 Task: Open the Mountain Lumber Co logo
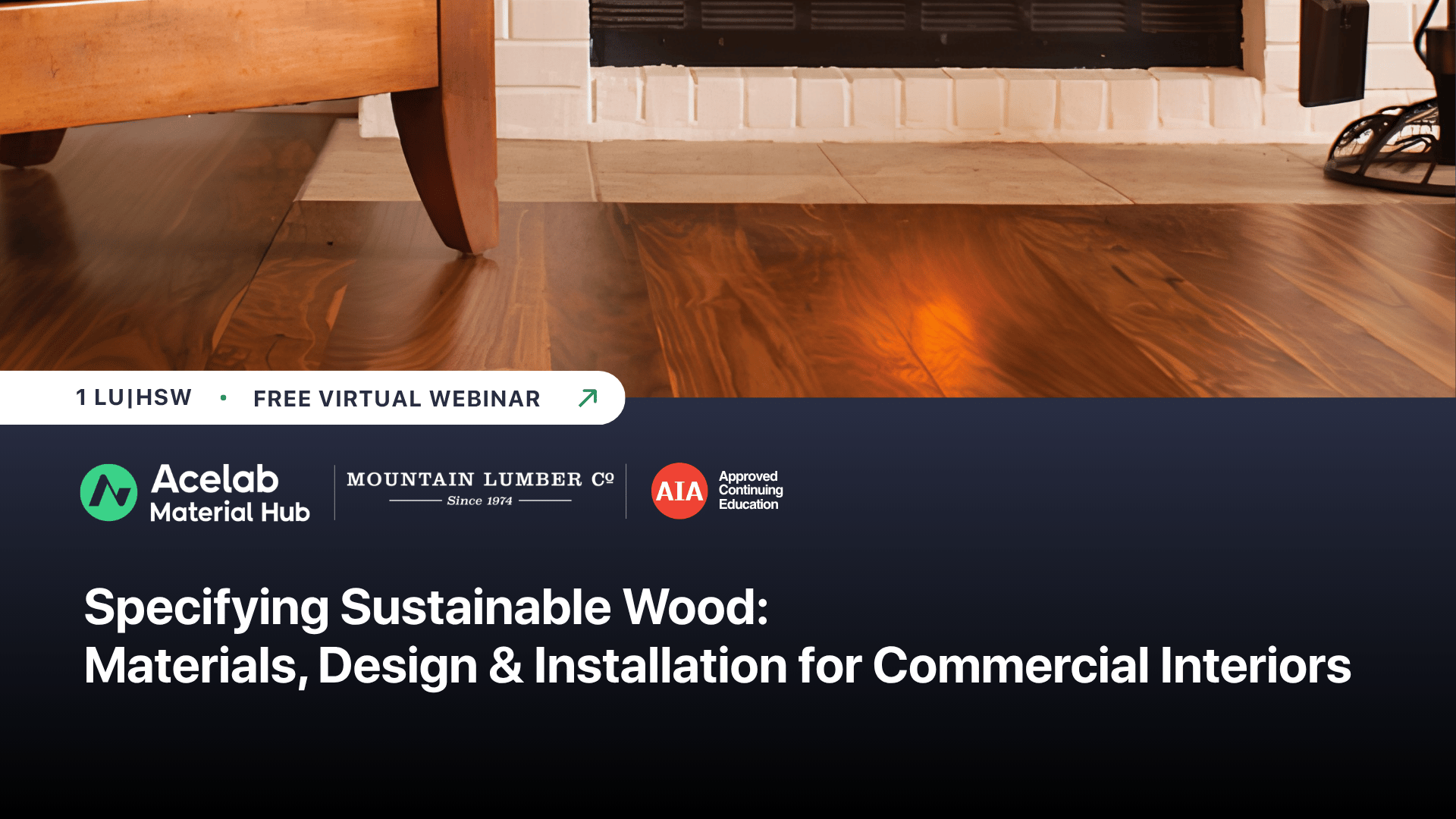[480, 488]
